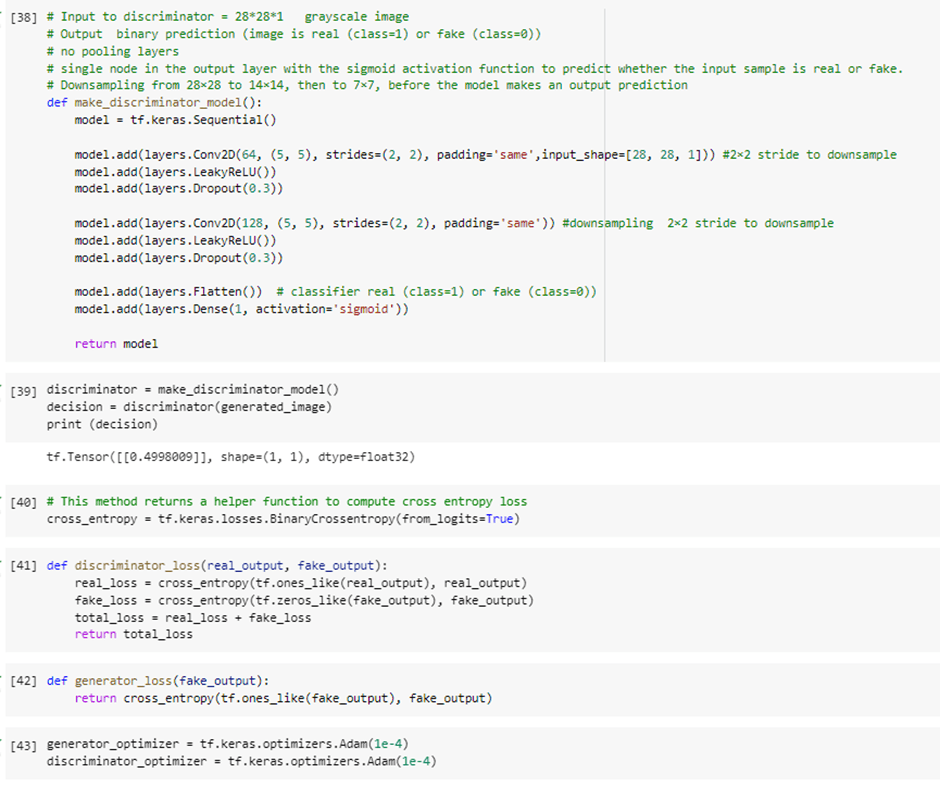Image resolution: width=940 pixels, height=786 pixels.
Task: Click the 'generator_optimizer' Adam(1e-4) line
Action: 228,744
